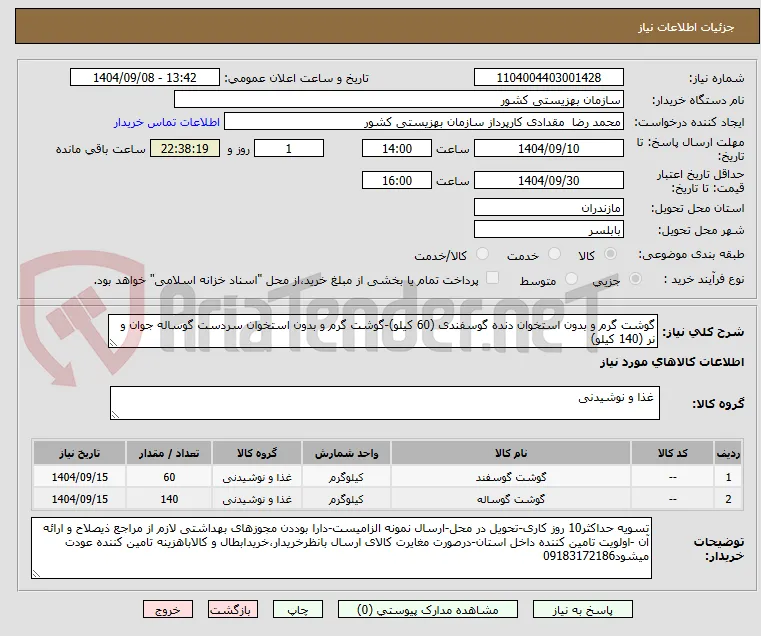Click the resize grip of شرح کلی نیاز box
Viewport: 761px width, 636px height.
click(113, 343)
